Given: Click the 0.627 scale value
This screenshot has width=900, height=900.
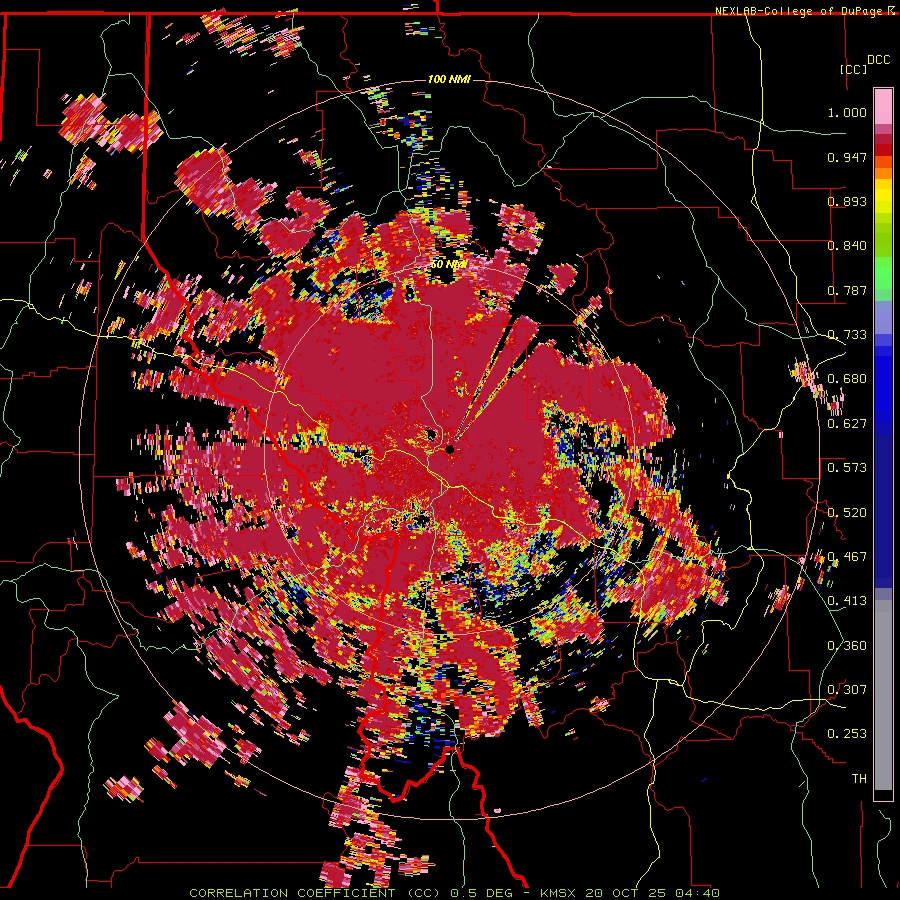Looking at the screenshot, I should 847,424.
